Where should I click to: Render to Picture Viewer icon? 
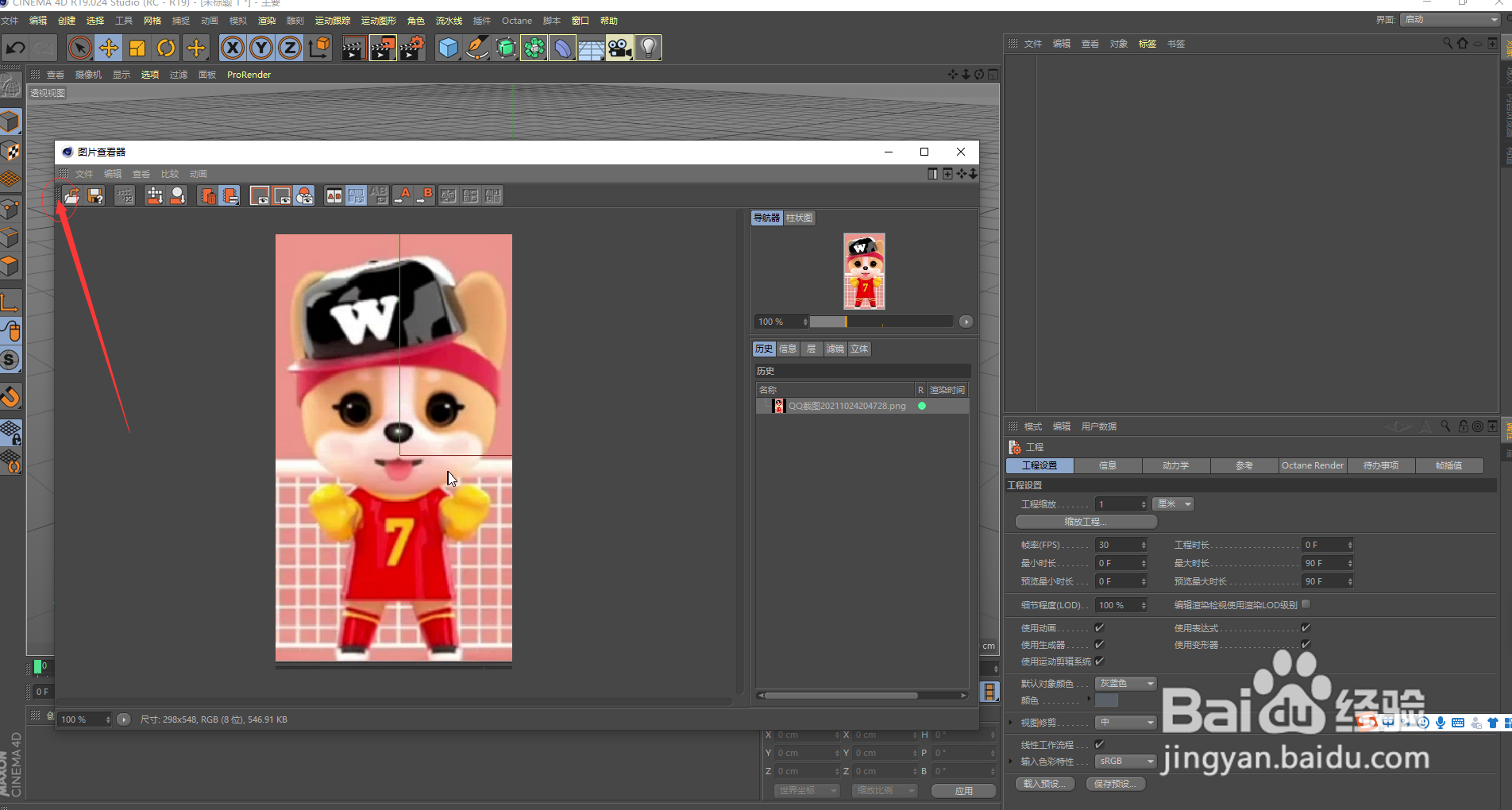383,48
